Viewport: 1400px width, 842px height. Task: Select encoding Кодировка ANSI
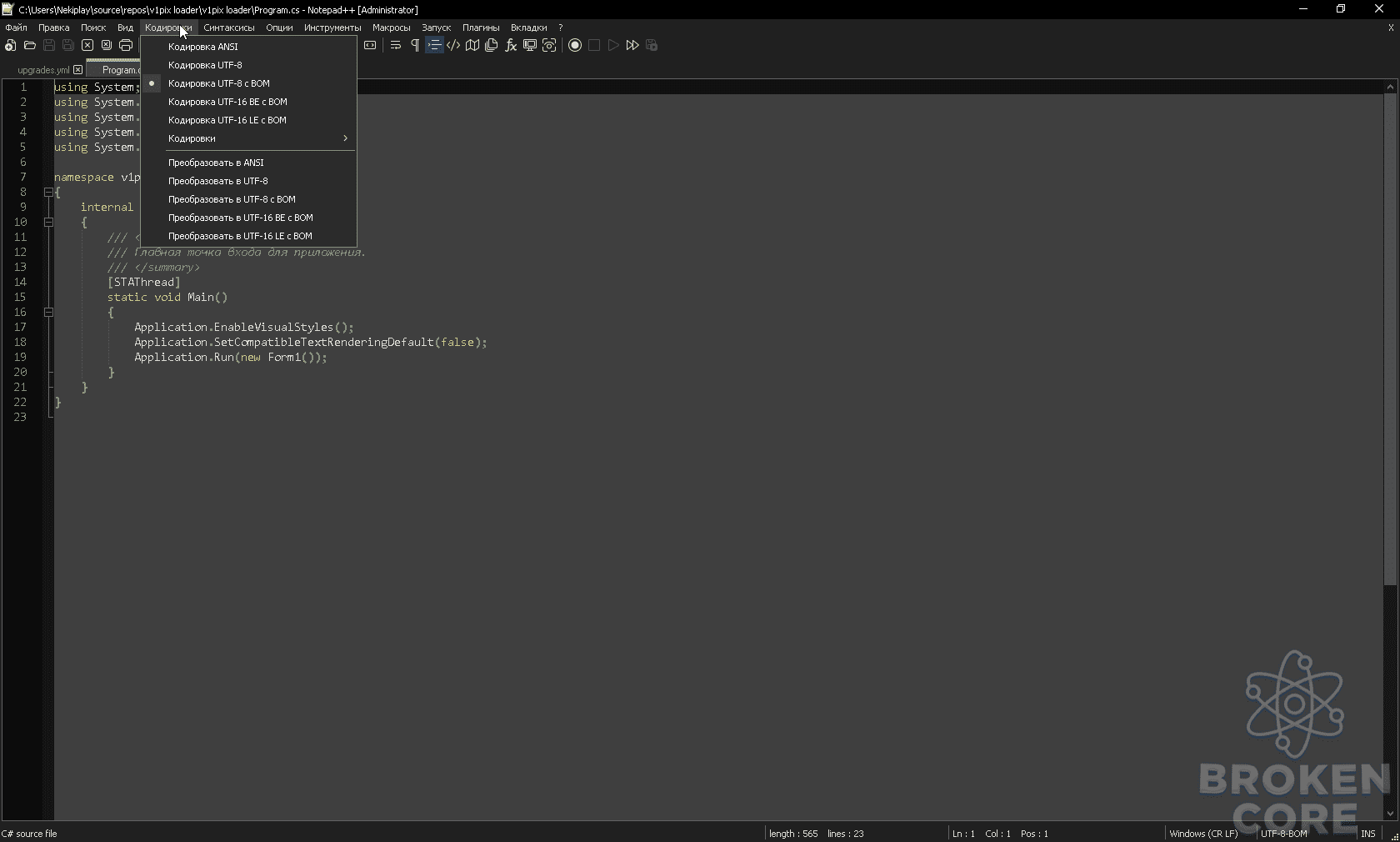(x=249, y=47)
